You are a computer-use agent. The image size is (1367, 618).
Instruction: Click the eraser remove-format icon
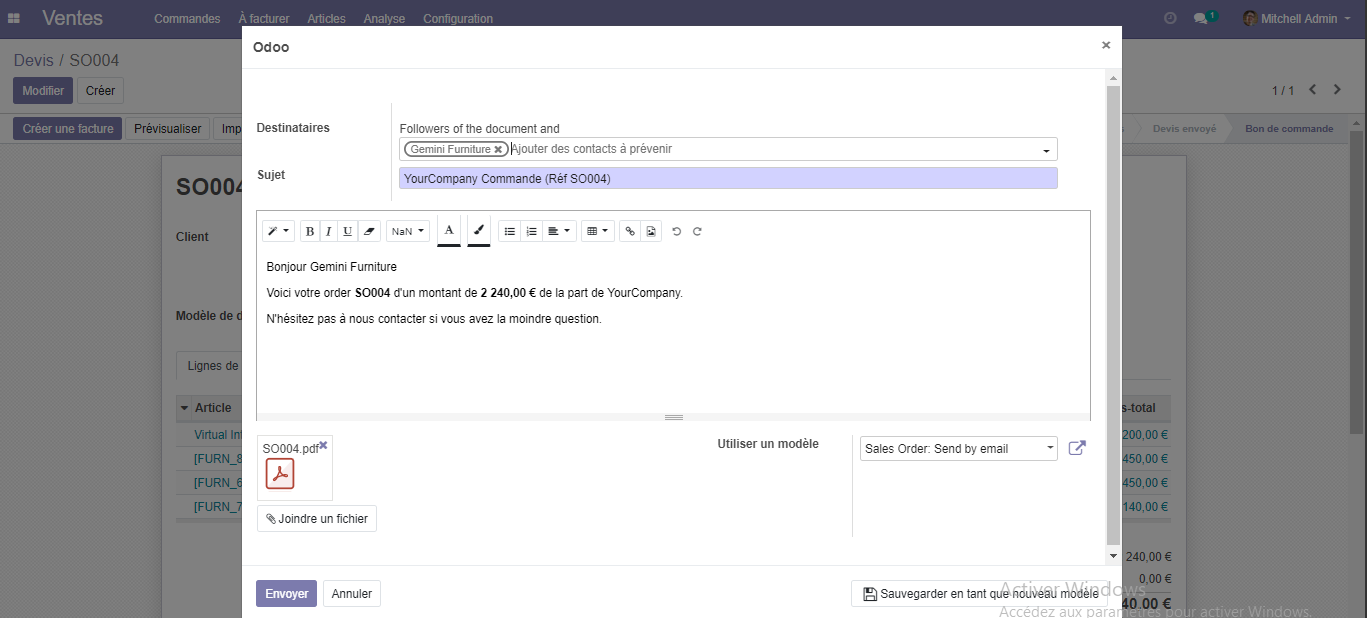[369, 231]
